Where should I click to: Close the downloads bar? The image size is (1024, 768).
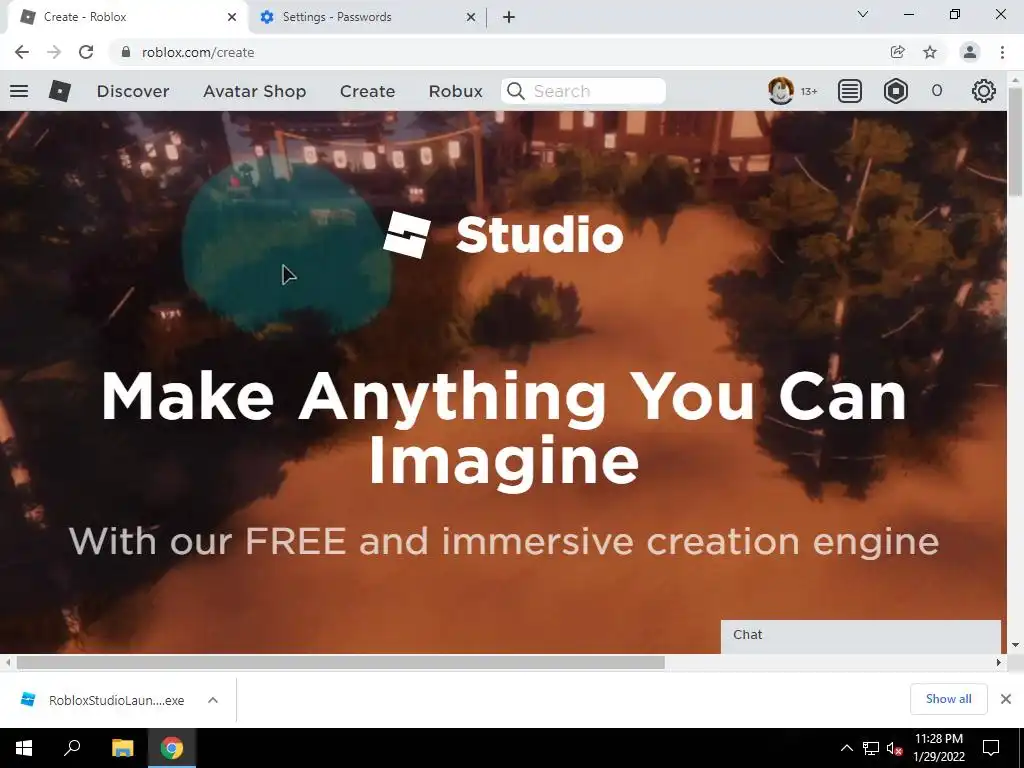pyautogui.click(x=1006, y=699)
